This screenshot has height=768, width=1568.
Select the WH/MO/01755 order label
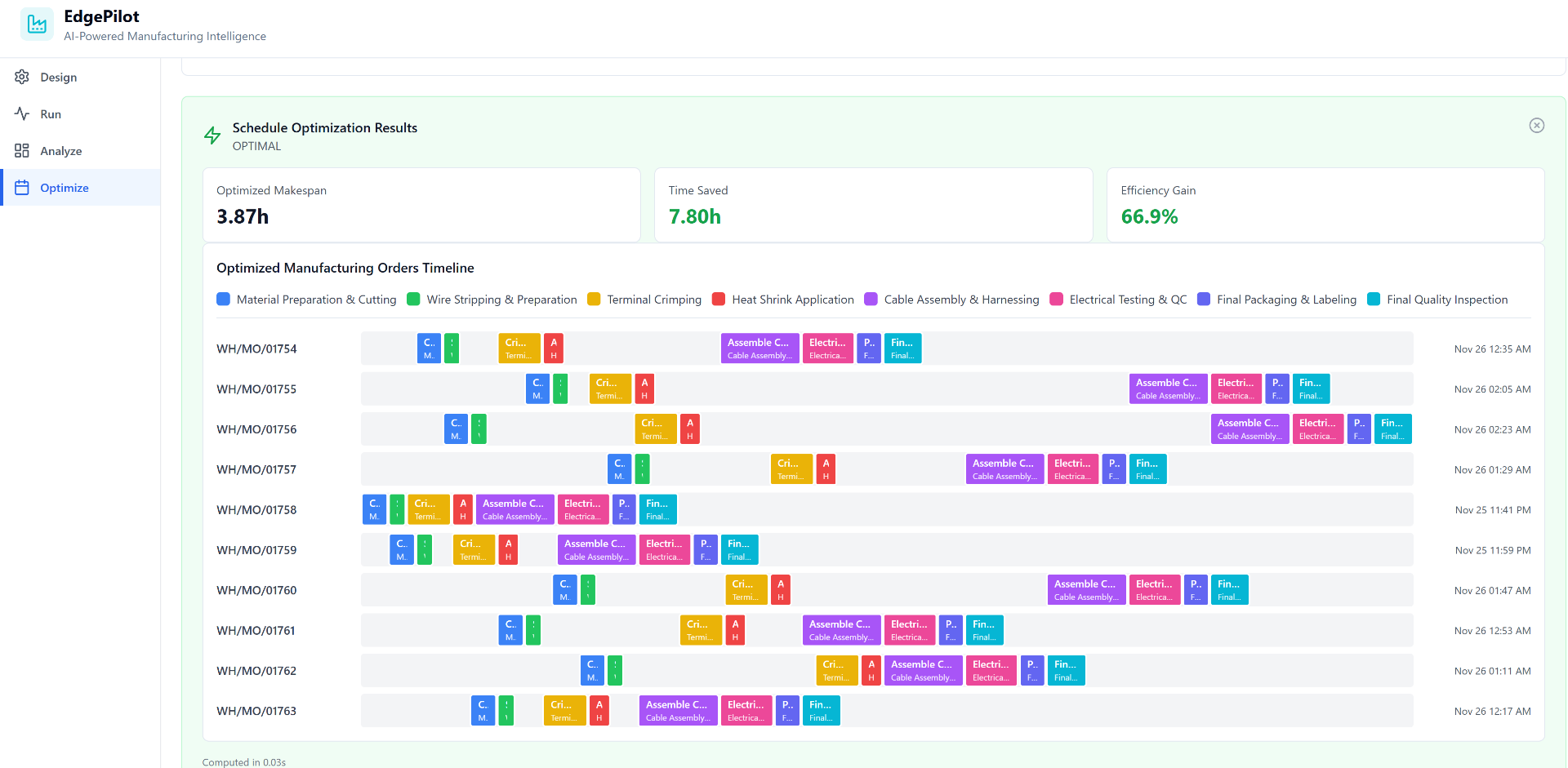256,388
